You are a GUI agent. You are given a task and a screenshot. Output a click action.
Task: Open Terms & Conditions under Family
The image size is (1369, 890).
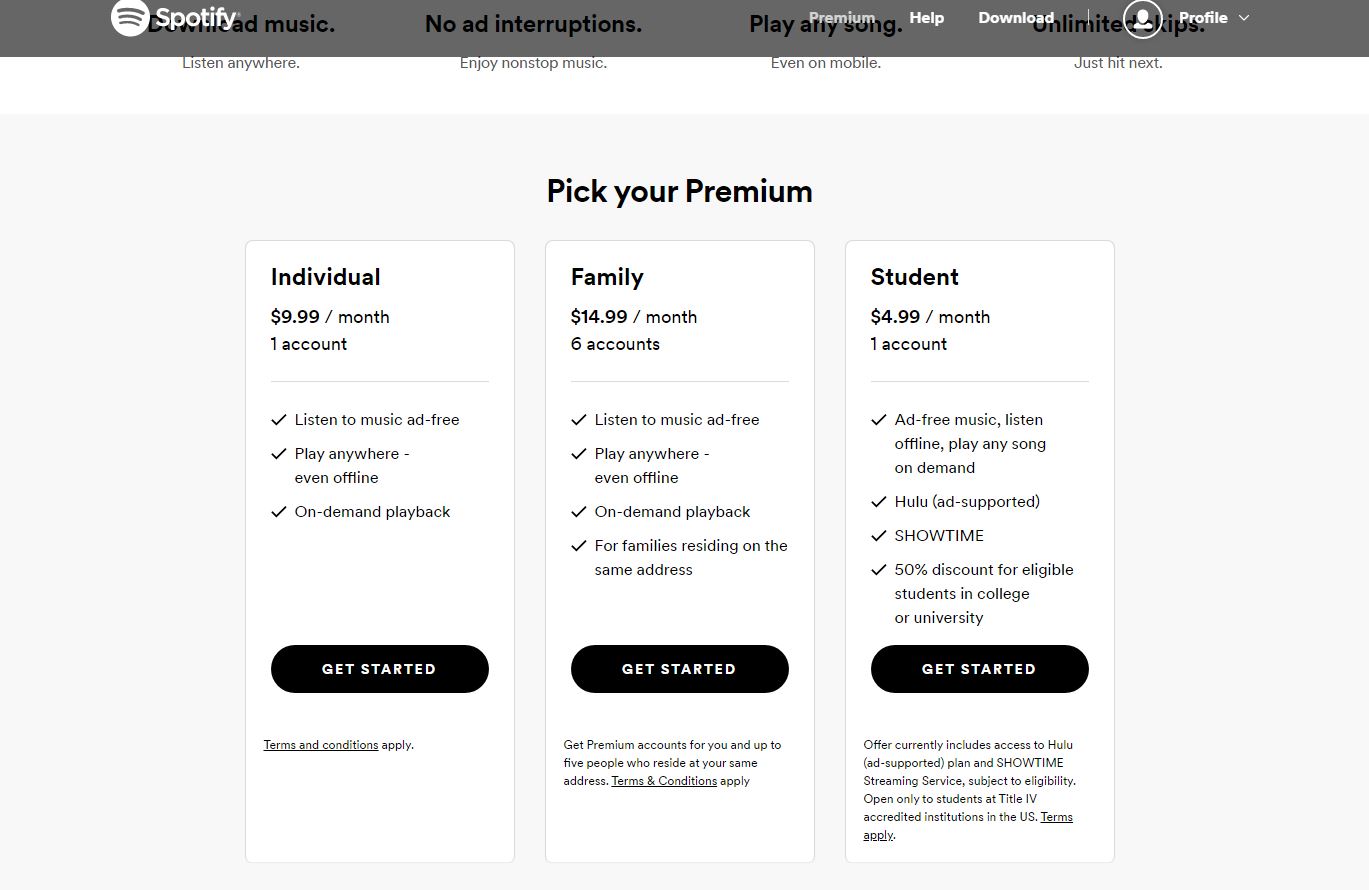(x=664, y=781)
